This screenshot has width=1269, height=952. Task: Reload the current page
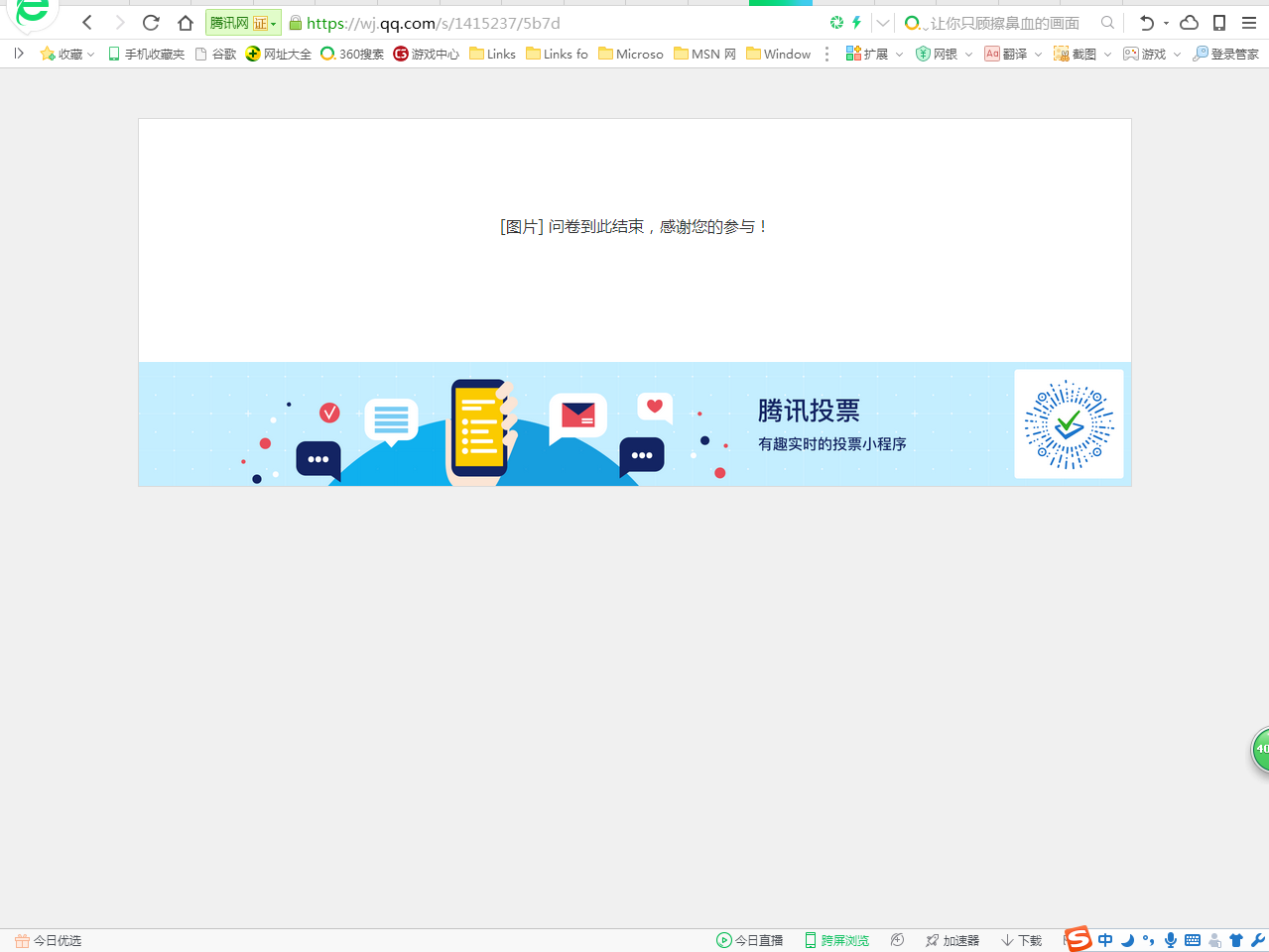pos(151,23)
